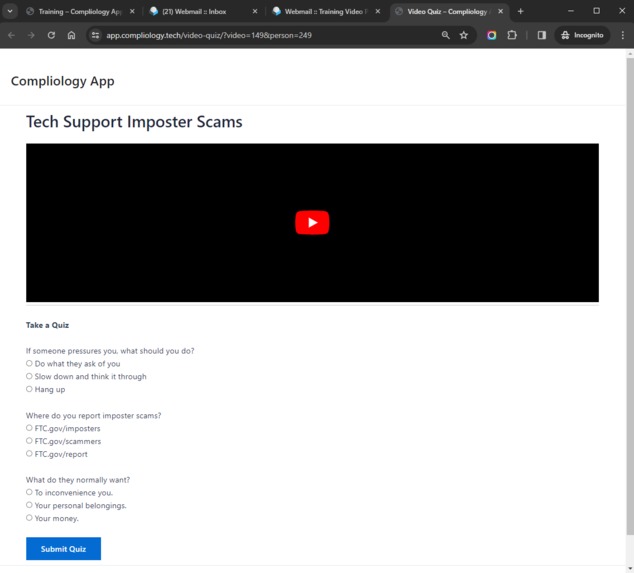Click 'What do they normally want?' question
Image resolution: width=634 pixels, height=573 pixels.
click(x=78, y=480)
